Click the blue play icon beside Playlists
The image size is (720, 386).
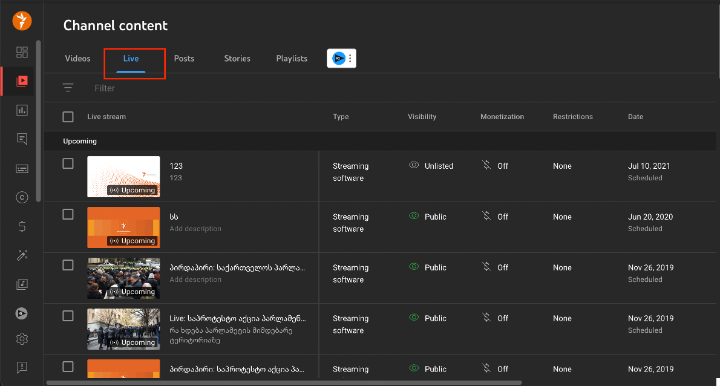point(338,58)
